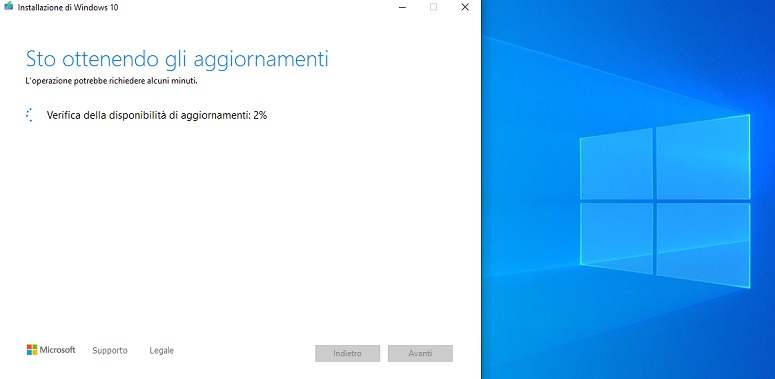Click the disabled maximize button in title bar
Viewport: 775px width, 379px height.
433,7
